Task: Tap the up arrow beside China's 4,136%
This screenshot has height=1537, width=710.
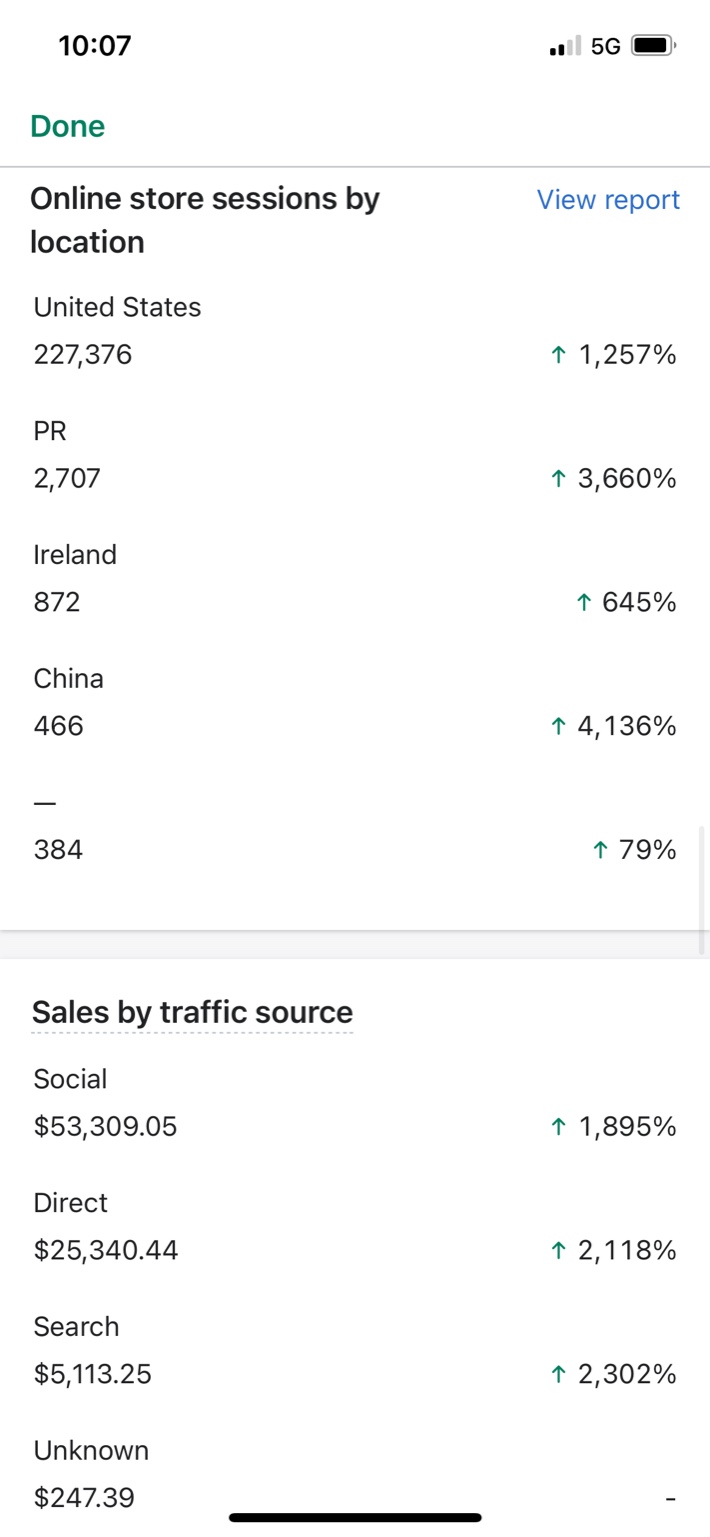Action: 559,727
